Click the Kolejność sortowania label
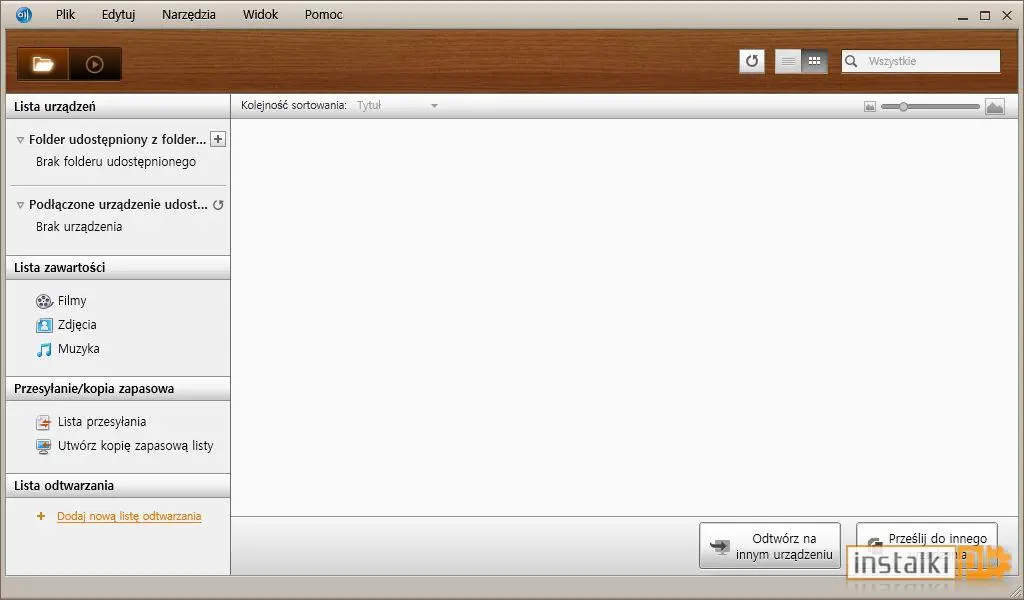This screenshot has width=1024, height=600. (293, 106)
